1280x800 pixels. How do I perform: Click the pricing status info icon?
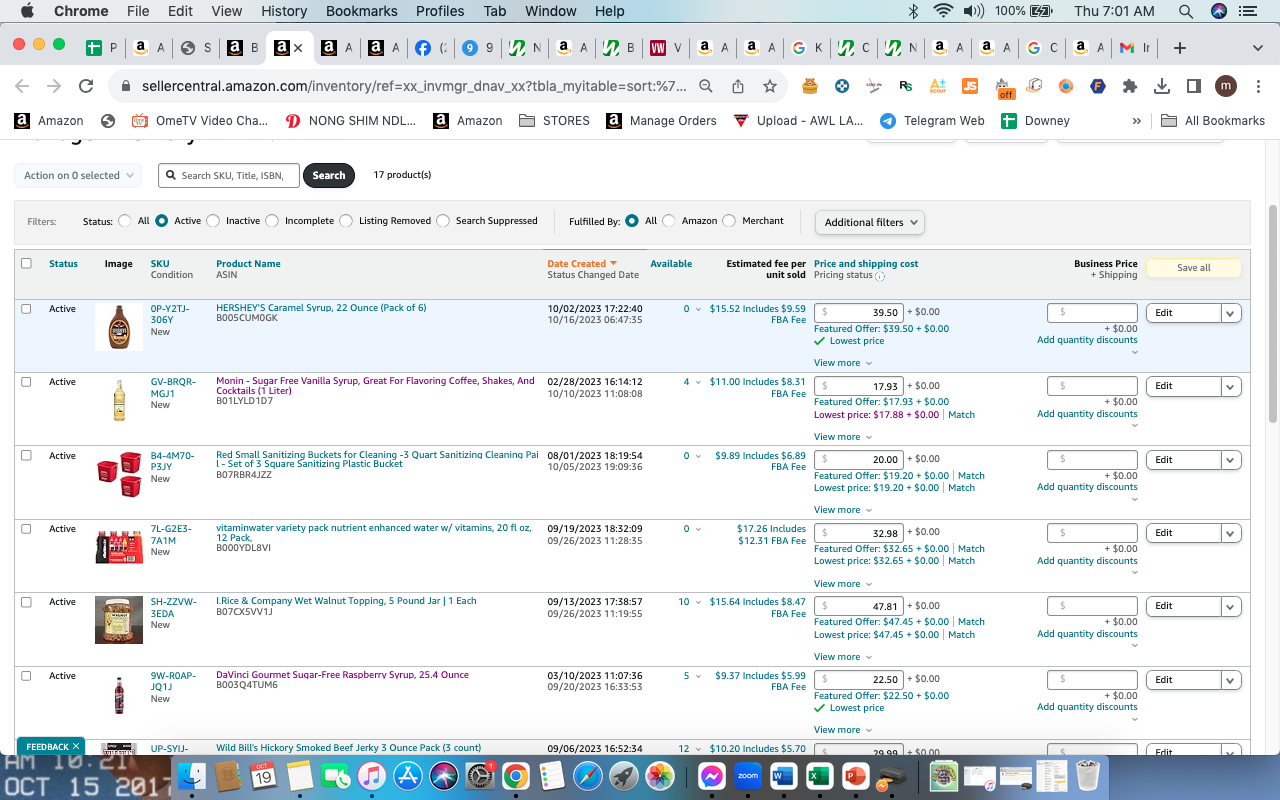pos(880,276)
